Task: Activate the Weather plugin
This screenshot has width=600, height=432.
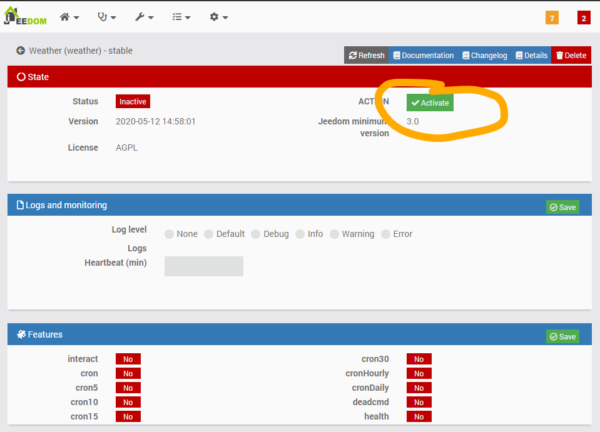Action: point(430,103)
